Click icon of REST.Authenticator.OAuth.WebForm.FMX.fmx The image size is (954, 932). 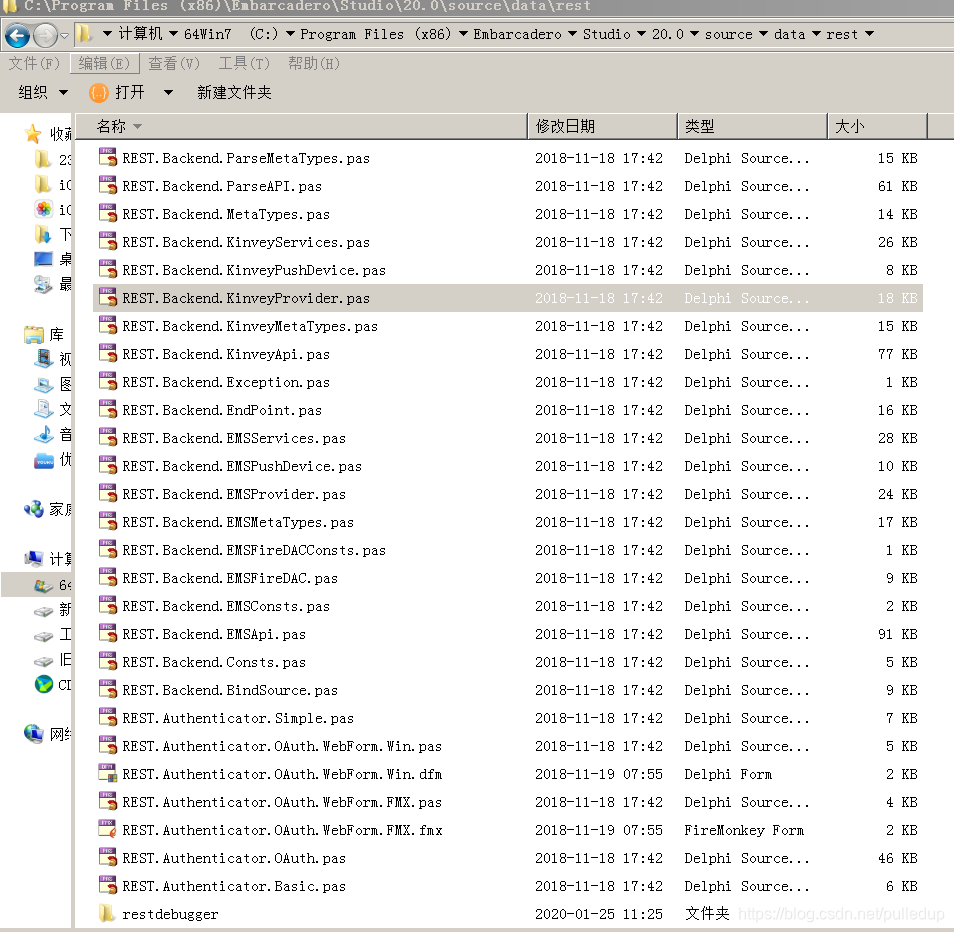click(x=108, y=829)
